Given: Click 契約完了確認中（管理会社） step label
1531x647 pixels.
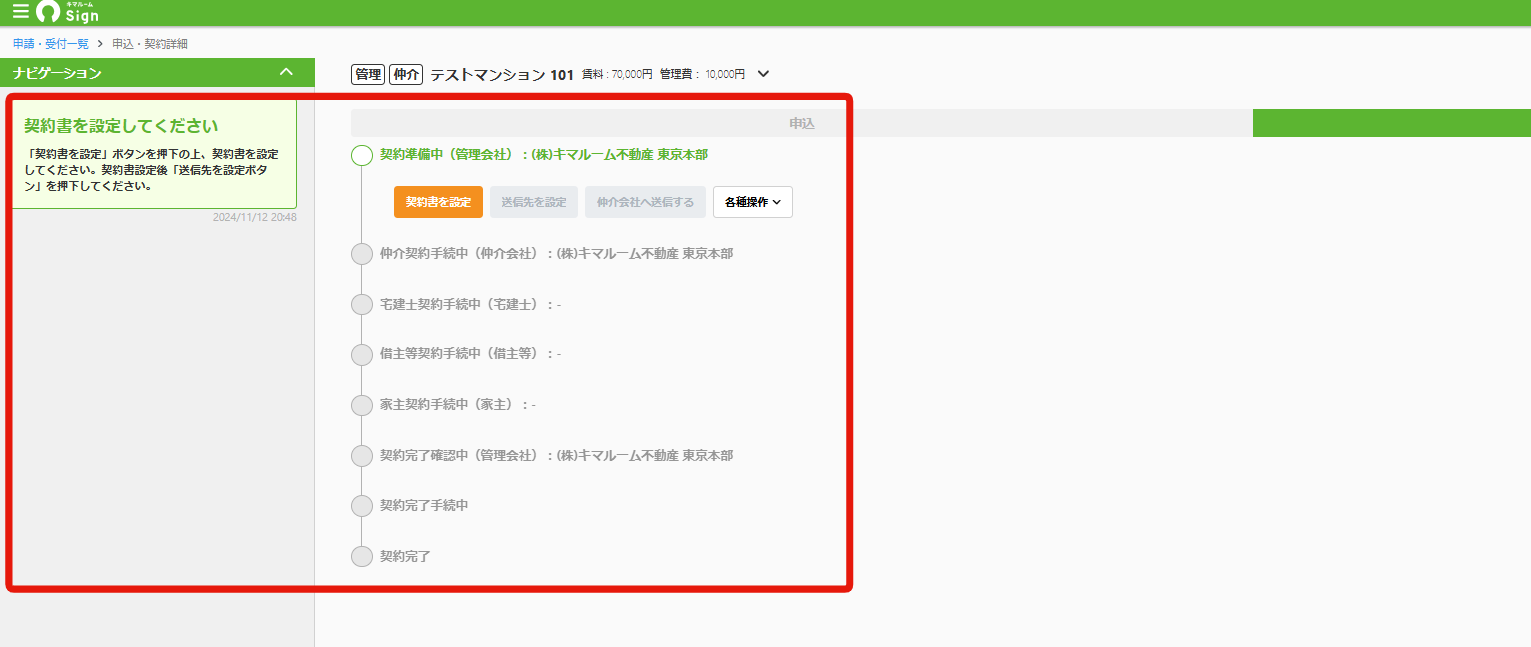Looking at the screenshot, I should [x=556, y=455].
